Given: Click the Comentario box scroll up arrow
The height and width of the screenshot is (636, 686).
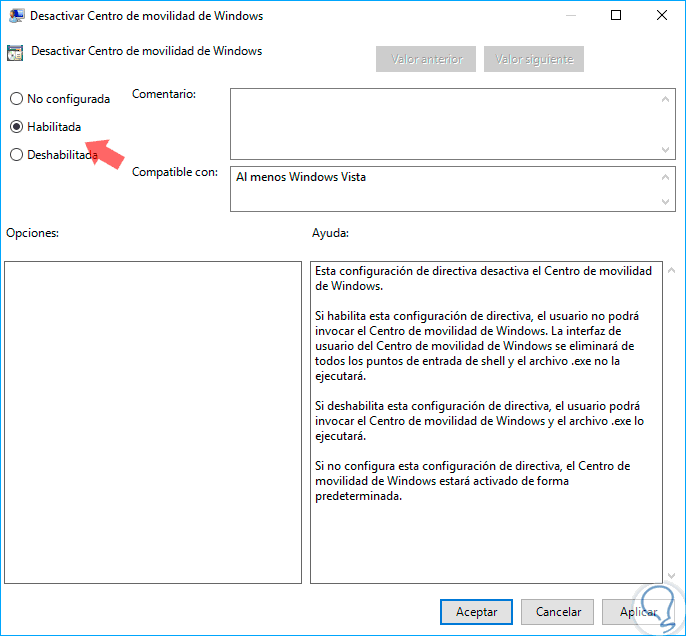Looking at the screenshot, I should coord(665,99).
